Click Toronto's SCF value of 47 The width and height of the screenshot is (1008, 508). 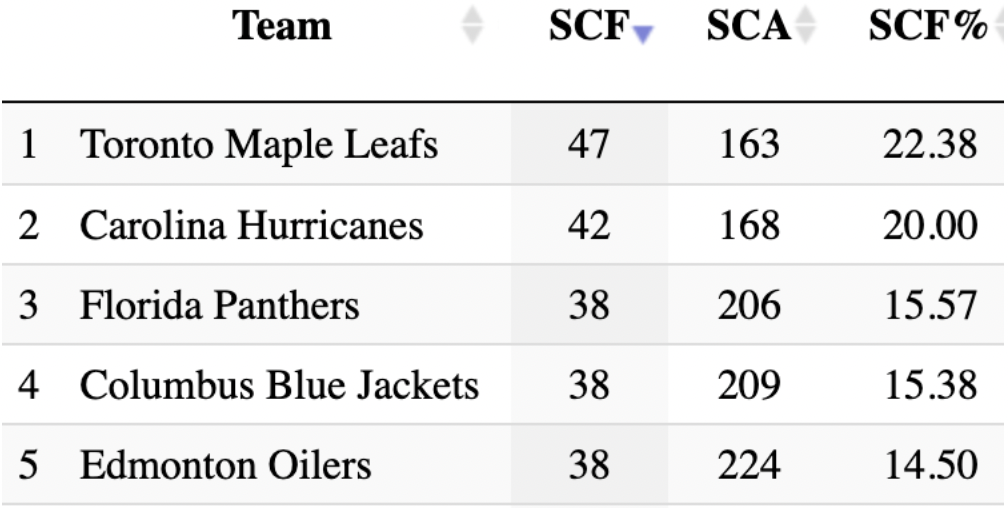tap(588, 146)
